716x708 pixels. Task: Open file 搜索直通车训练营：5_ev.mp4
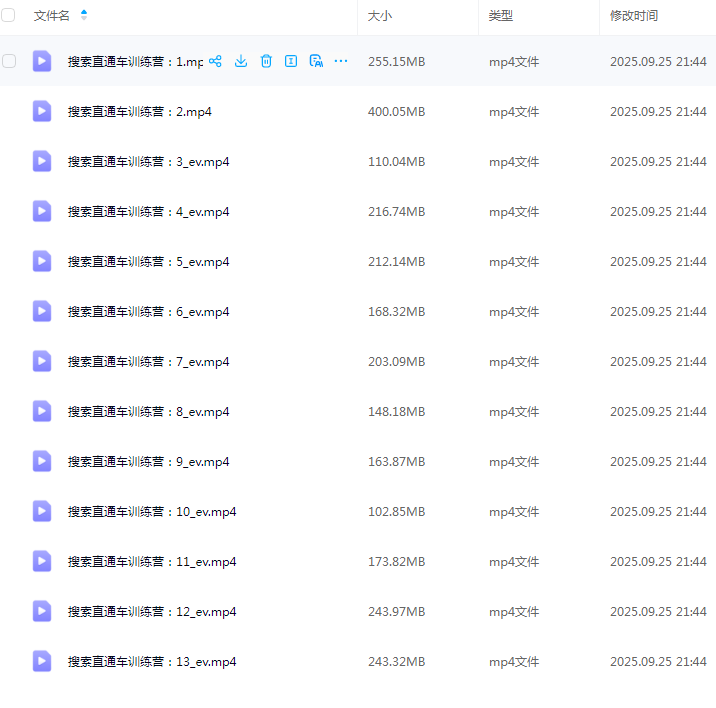coord(148,262)
